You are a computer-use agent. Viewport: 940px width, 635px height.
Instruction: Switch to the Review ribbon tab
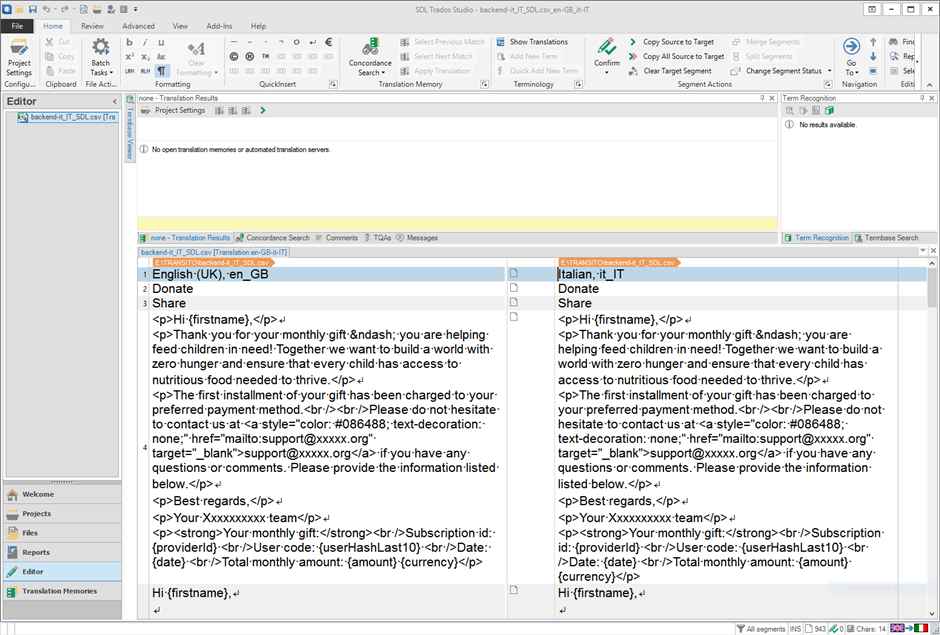92,26
